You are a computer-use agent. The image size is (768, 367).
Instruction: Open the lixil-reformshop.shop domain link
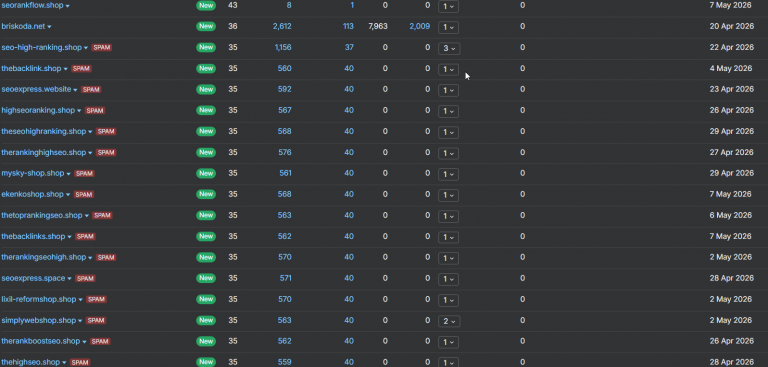(x=39, y=299)
